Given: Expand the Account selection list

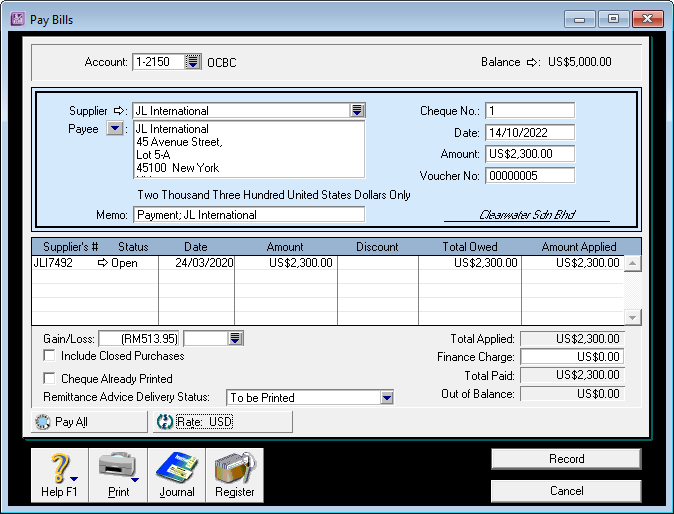Looking at the screenshot, I should [x=193, y=62].
